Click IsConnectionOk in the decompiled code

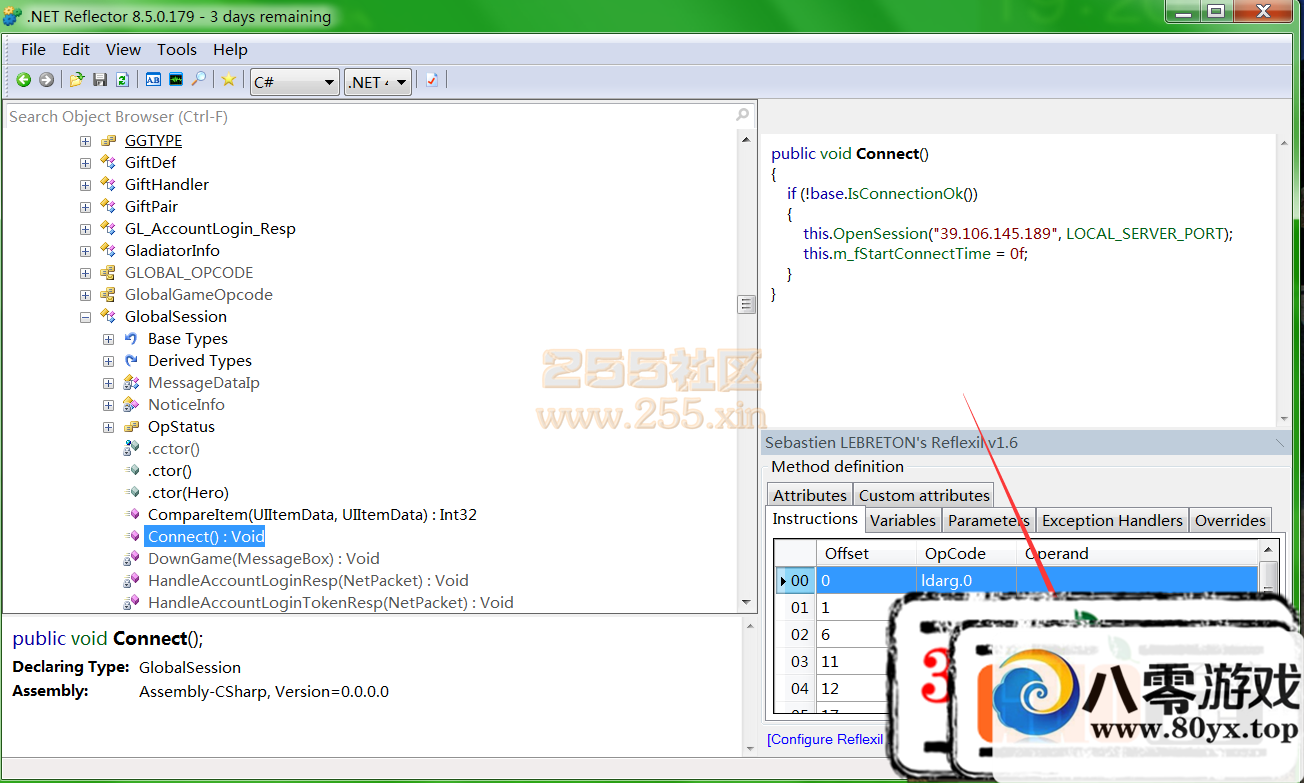point(908,193)
